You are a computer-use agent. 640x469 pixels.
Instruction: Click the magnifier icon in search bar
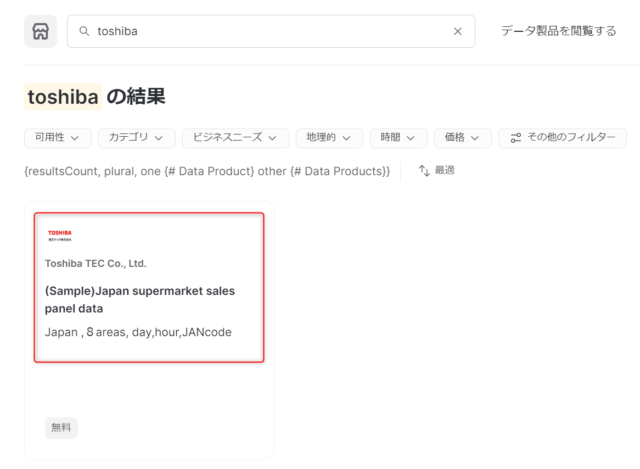(x=84, y=31)
